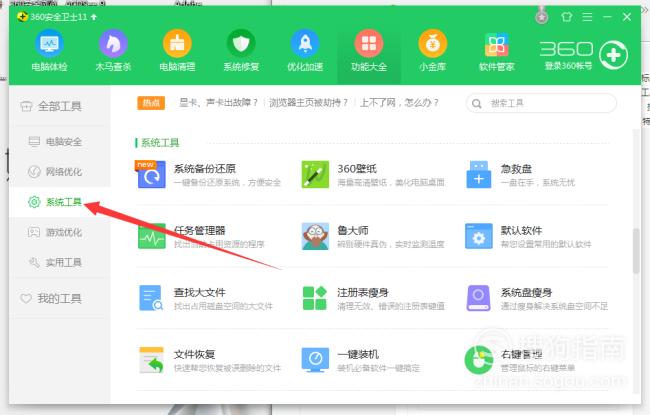Launch 右键管理 mouse icon
The height and width of the screenshot is (415, 650).
click(479, 359)
